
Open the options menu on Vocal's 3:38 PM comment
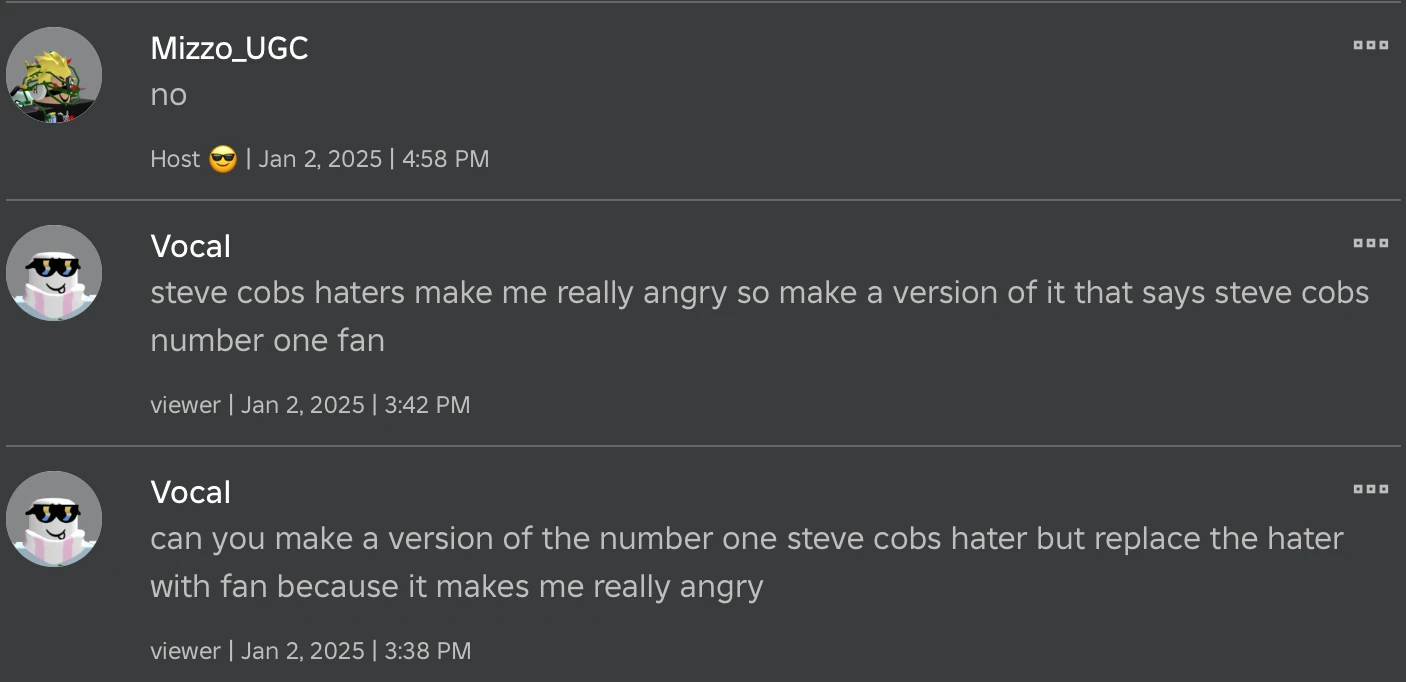(1370, 488)
